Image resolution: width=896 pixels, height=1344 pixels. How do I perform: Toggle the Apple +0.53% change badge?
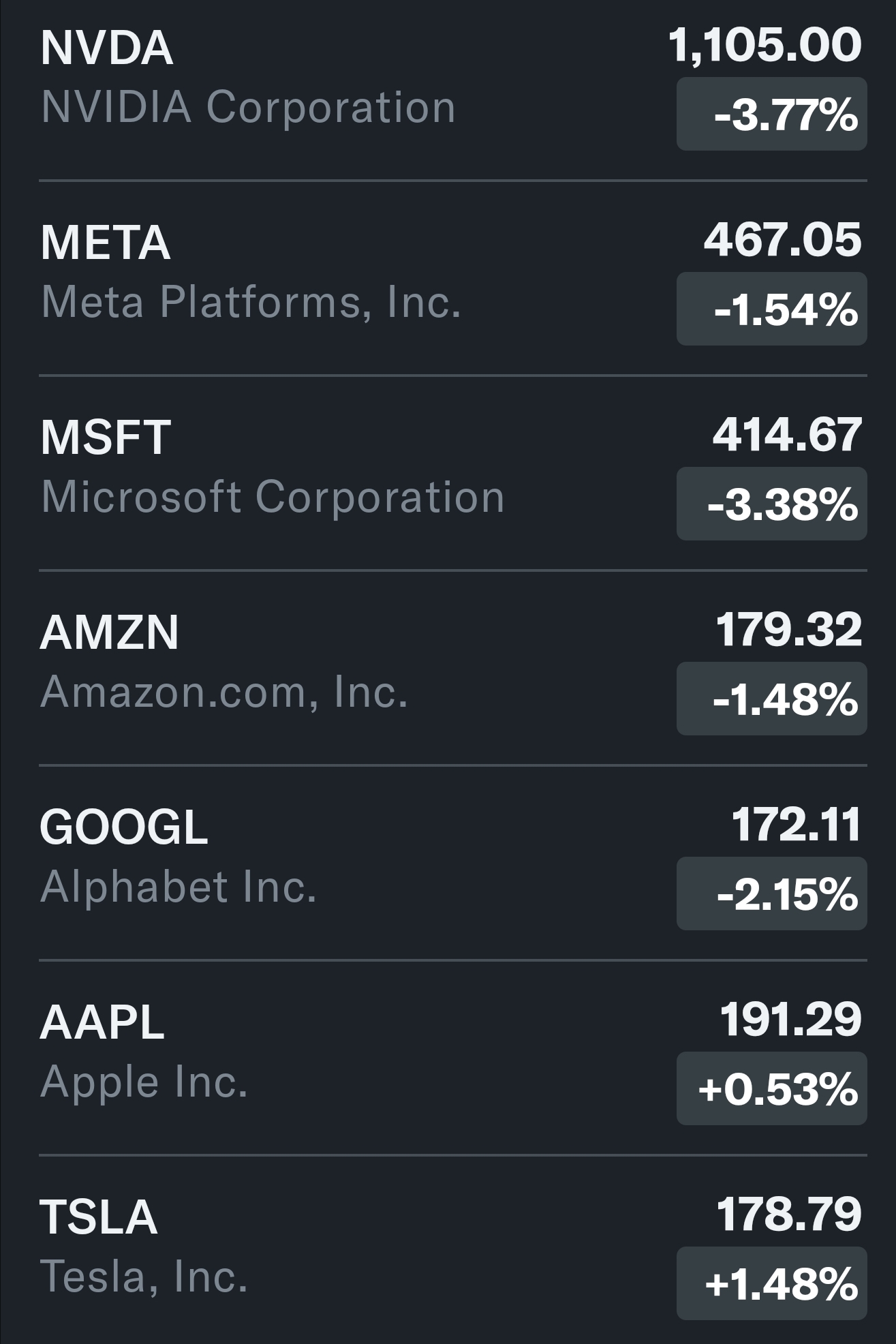coord(771,1089)
